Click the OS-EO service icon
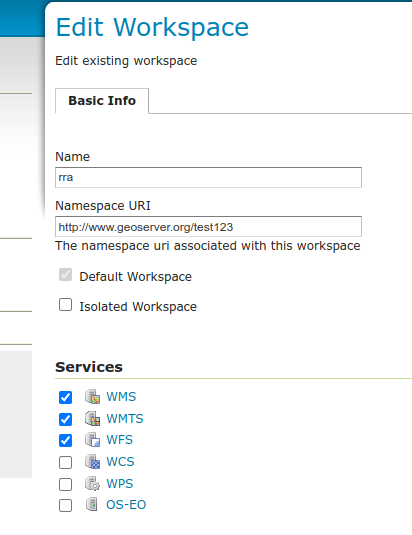 point(92,504)
